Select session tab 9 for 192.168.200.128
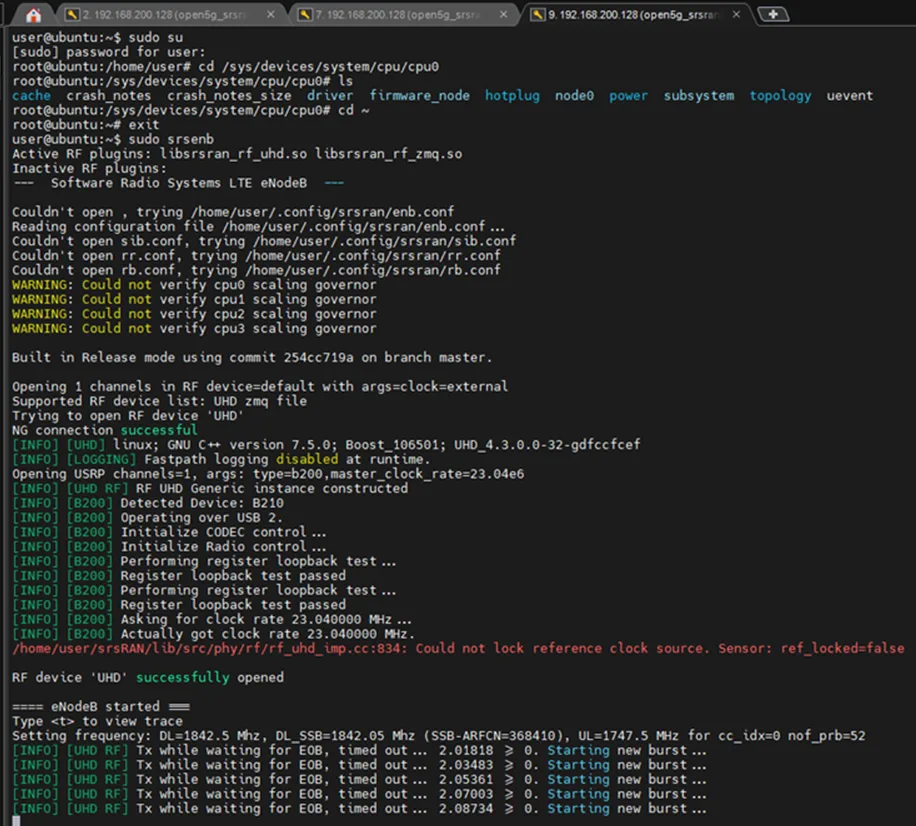916x826 pixels. pos(636,15)
